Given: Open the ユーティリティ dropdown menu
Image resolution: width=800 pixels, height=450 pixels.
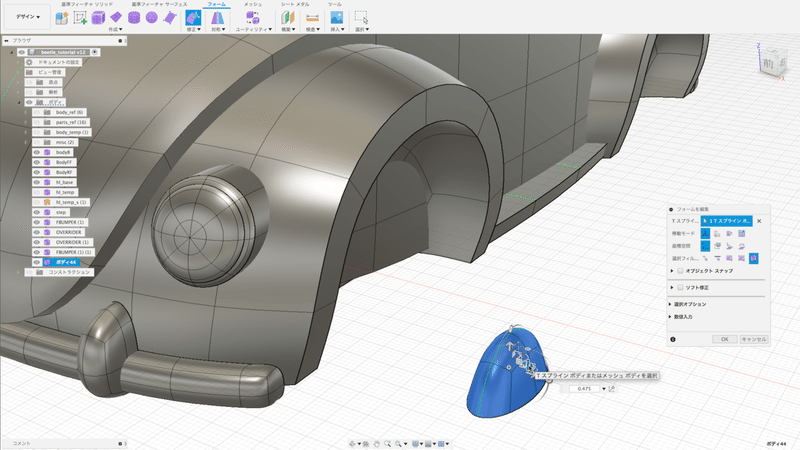Looking at the screenshot, I should click(x=254, y=30).
